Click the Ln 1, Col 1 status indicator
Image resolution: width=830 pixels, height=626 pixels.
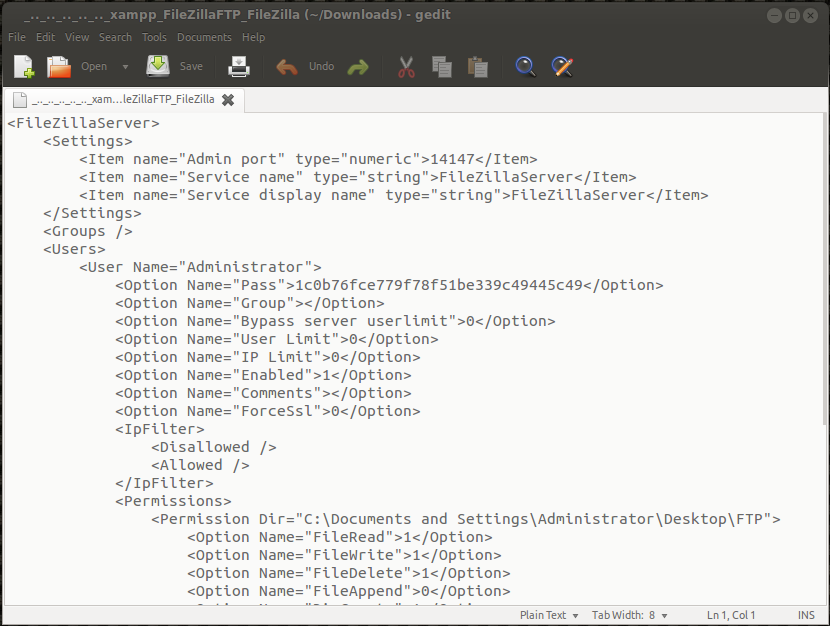(731, 615)
